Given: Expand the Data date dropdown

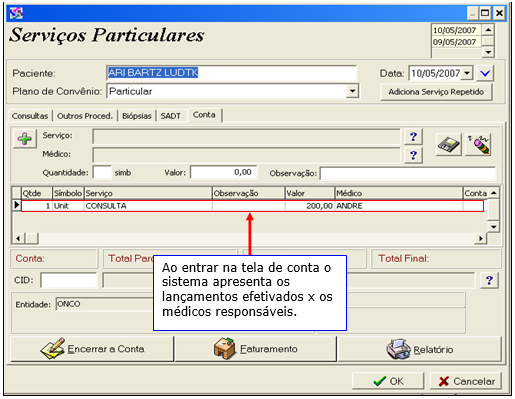Looking at the screenshot, I should coord(467,73).
